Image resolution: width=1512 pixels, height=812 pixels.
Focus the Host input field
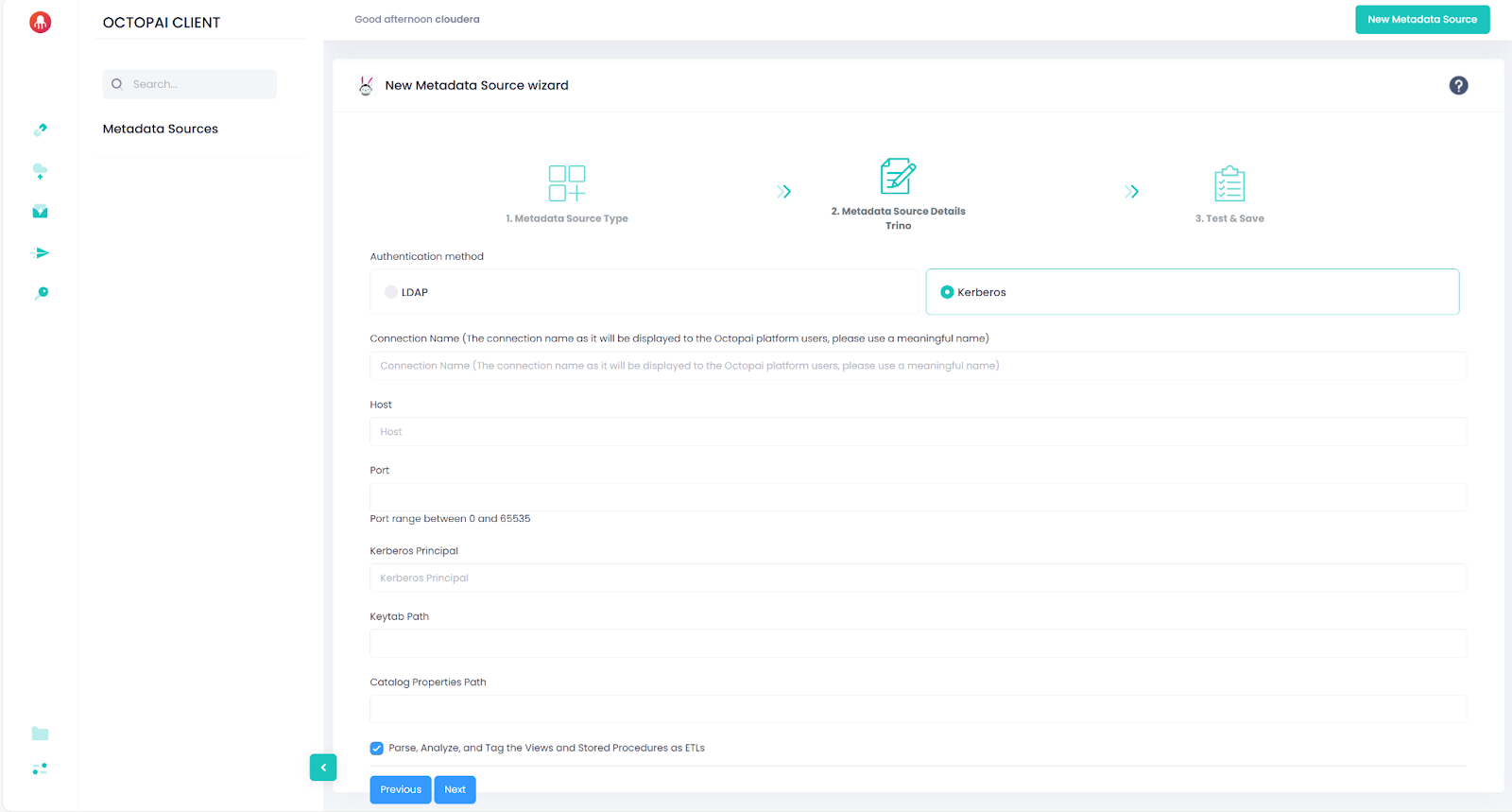click(x=919, y=432)
